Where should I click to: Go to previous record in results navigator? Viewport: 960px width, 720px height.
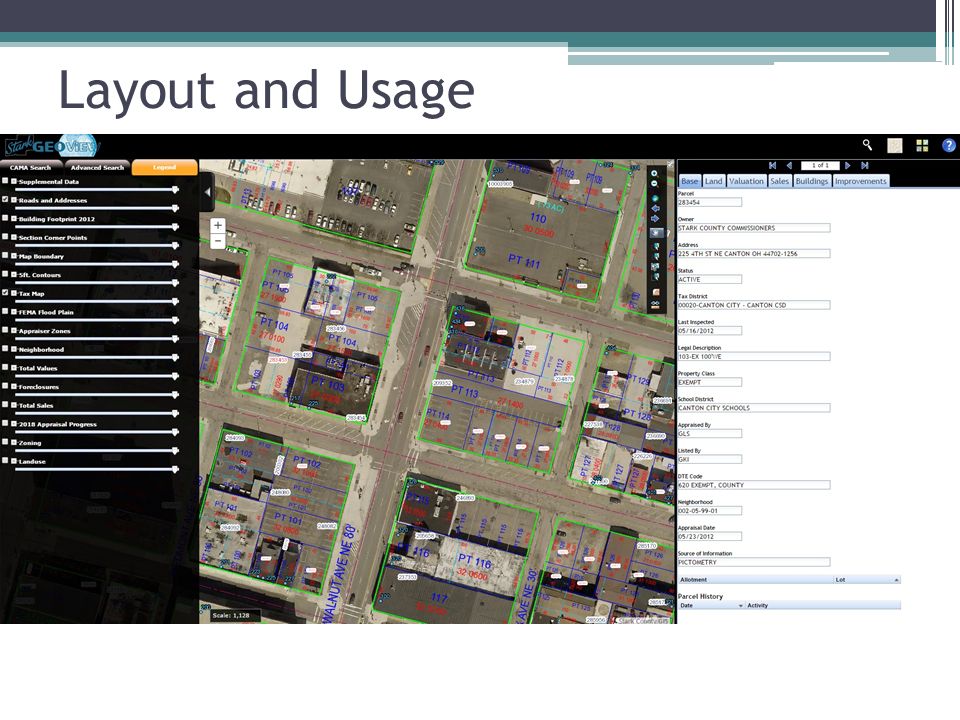[x=789, y=165]
